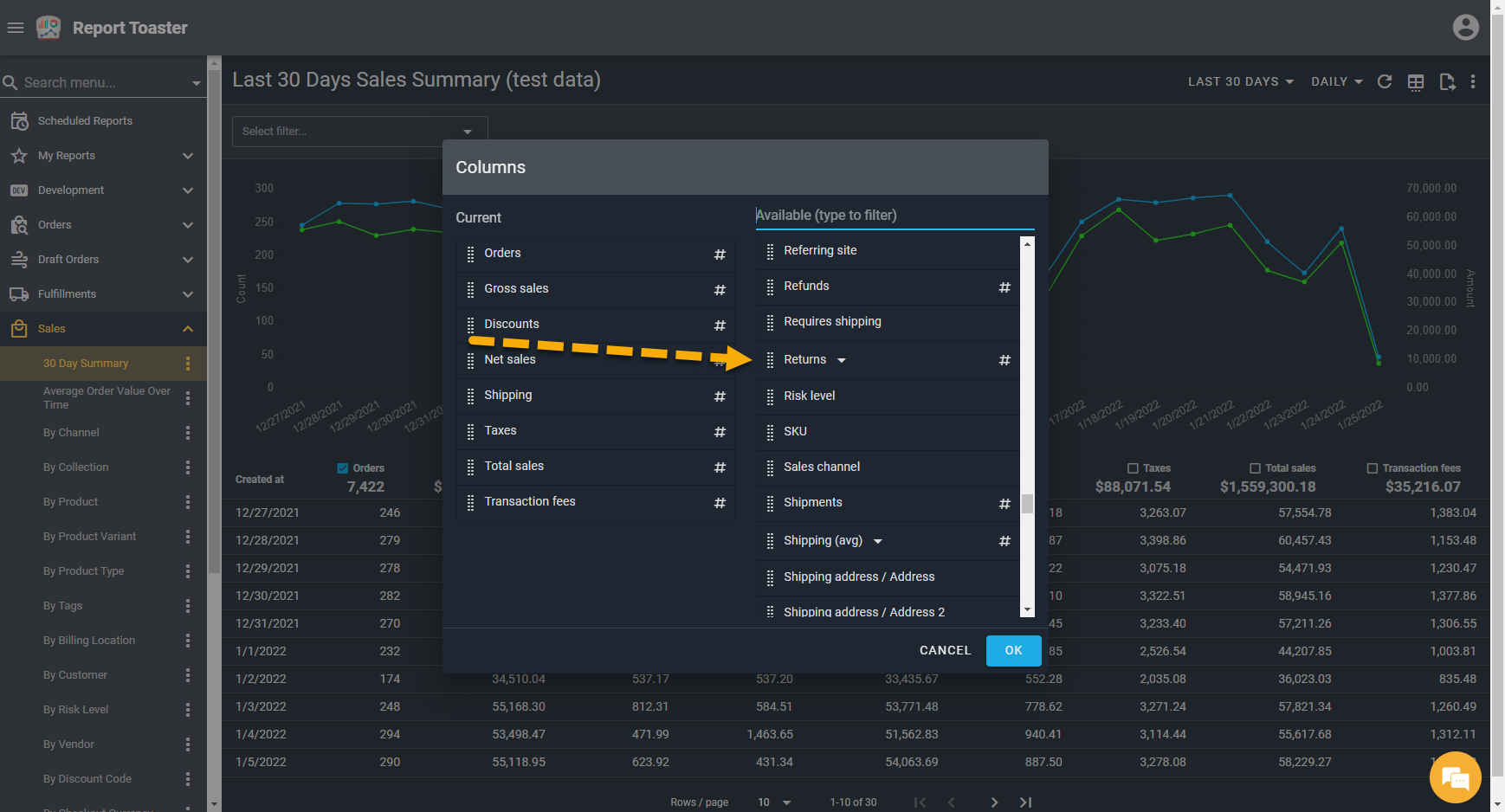1505x812 pixels.
Task: Refresh the report data
Action: (1385, 81)
